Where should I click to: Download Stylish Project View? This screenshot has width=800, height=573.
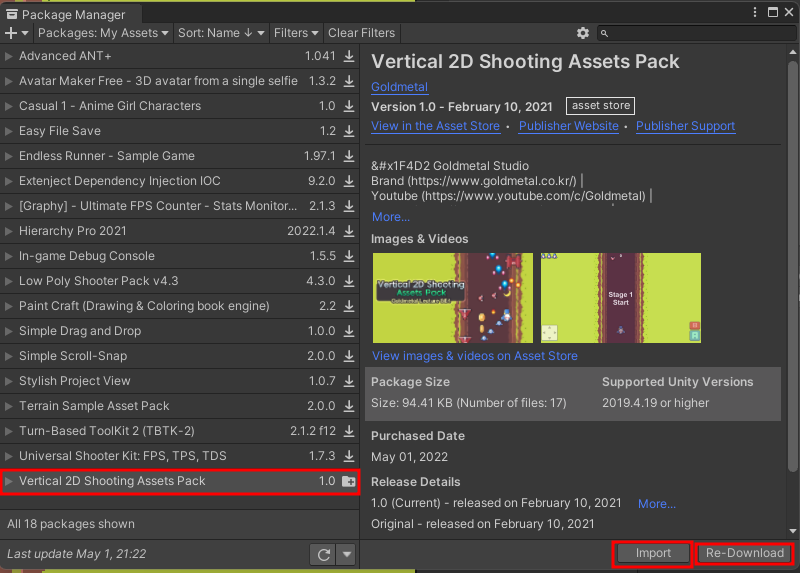coord(349,381)
